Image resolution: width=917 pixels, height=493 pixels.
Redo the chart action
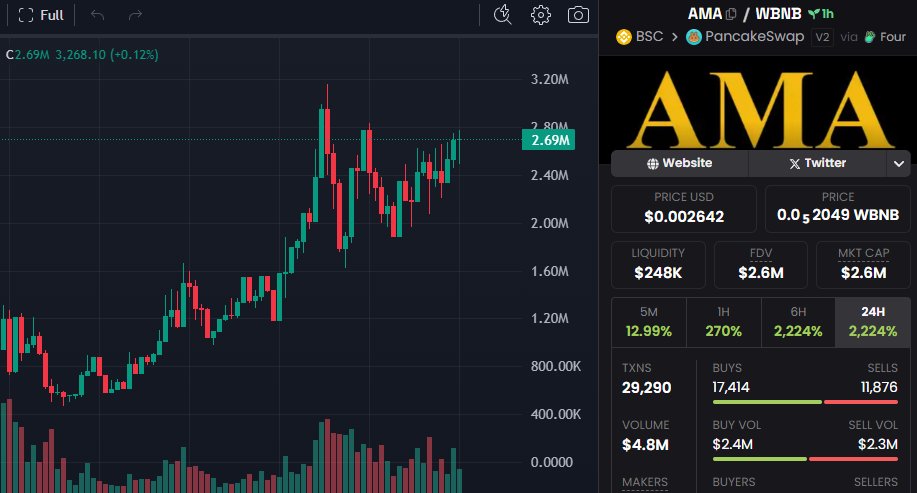pyautogui.click(x=135, y=15)
